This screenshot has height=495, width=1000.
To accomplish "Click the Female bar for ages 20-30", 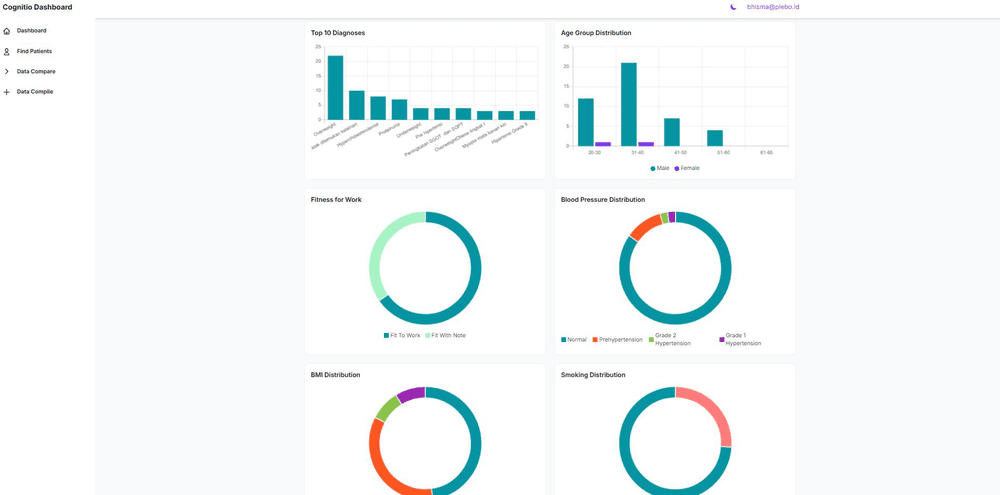I will (603, 144).
